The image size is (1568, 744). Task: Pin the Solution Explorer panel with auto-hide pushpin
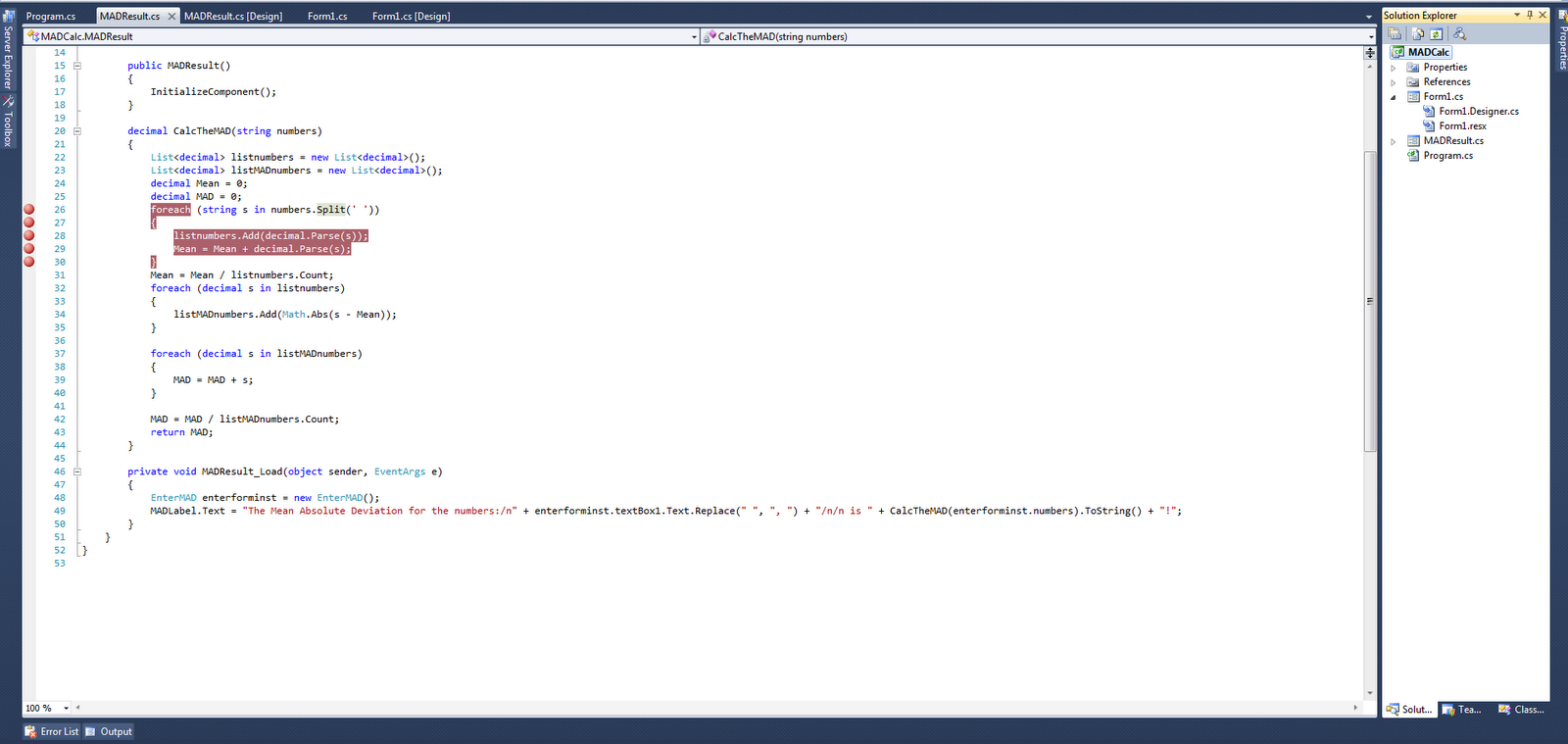[1530, 15]
